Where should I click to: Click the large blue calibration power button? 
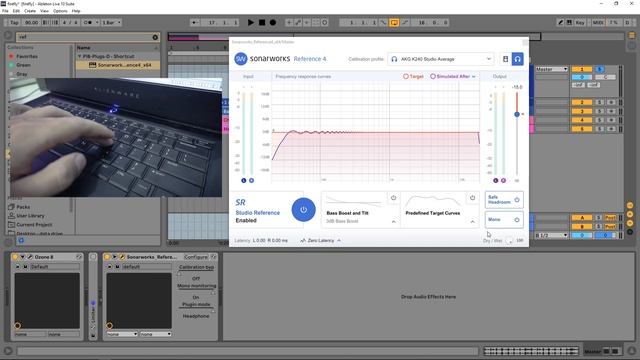303,209
